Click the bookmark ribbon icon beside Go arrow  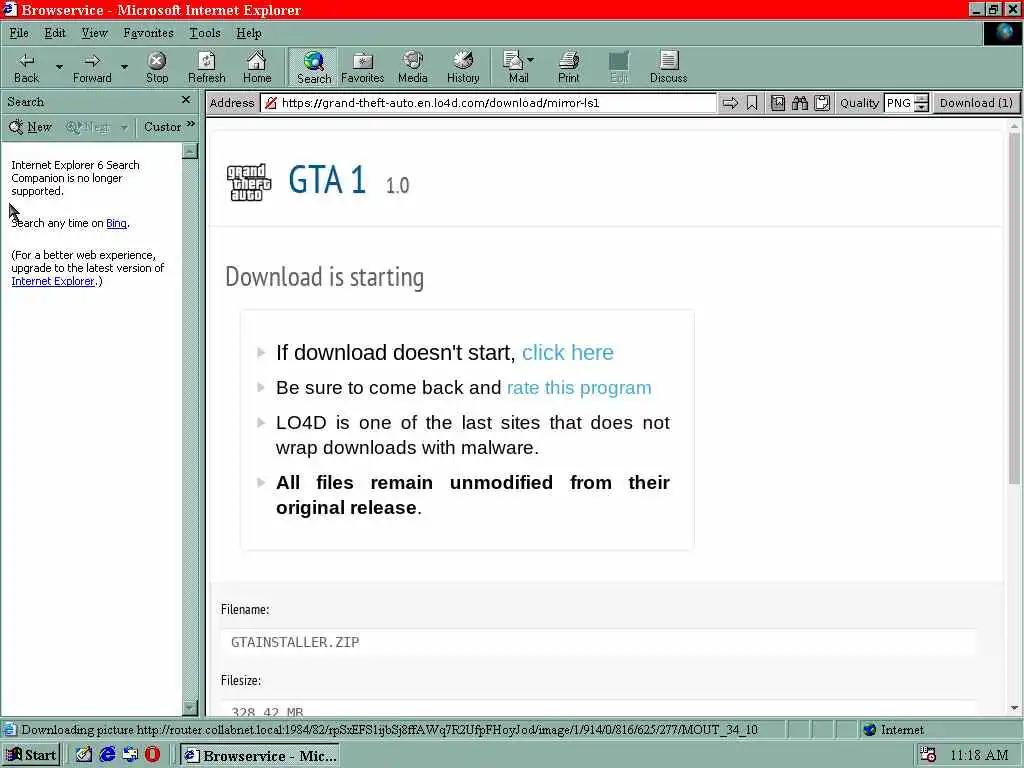click(x=752, y=103)
